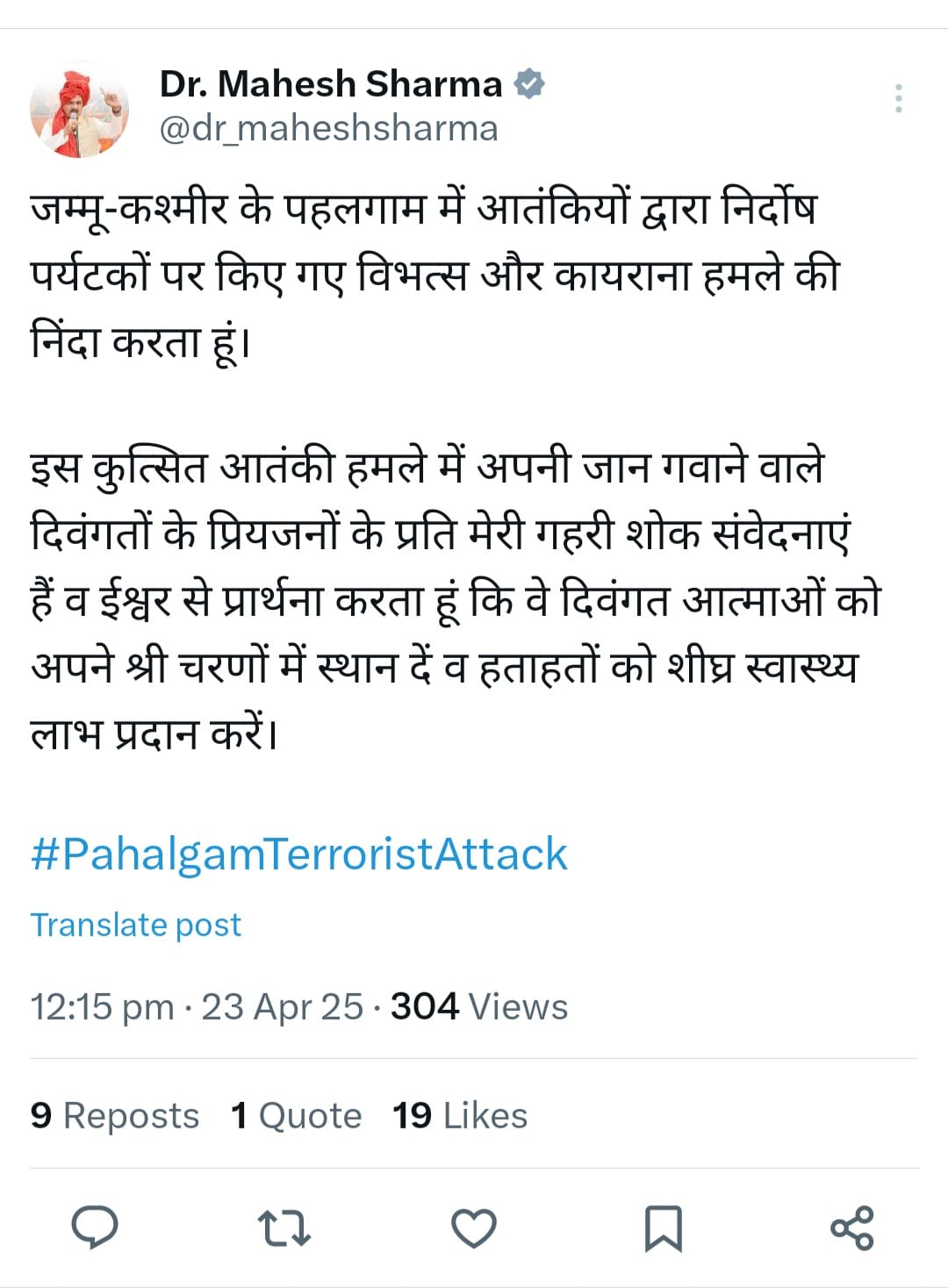Open the @dr_maheshsharma handle
The height and width of the screenshot is (1288, 948).
click(x=328, y=128)
